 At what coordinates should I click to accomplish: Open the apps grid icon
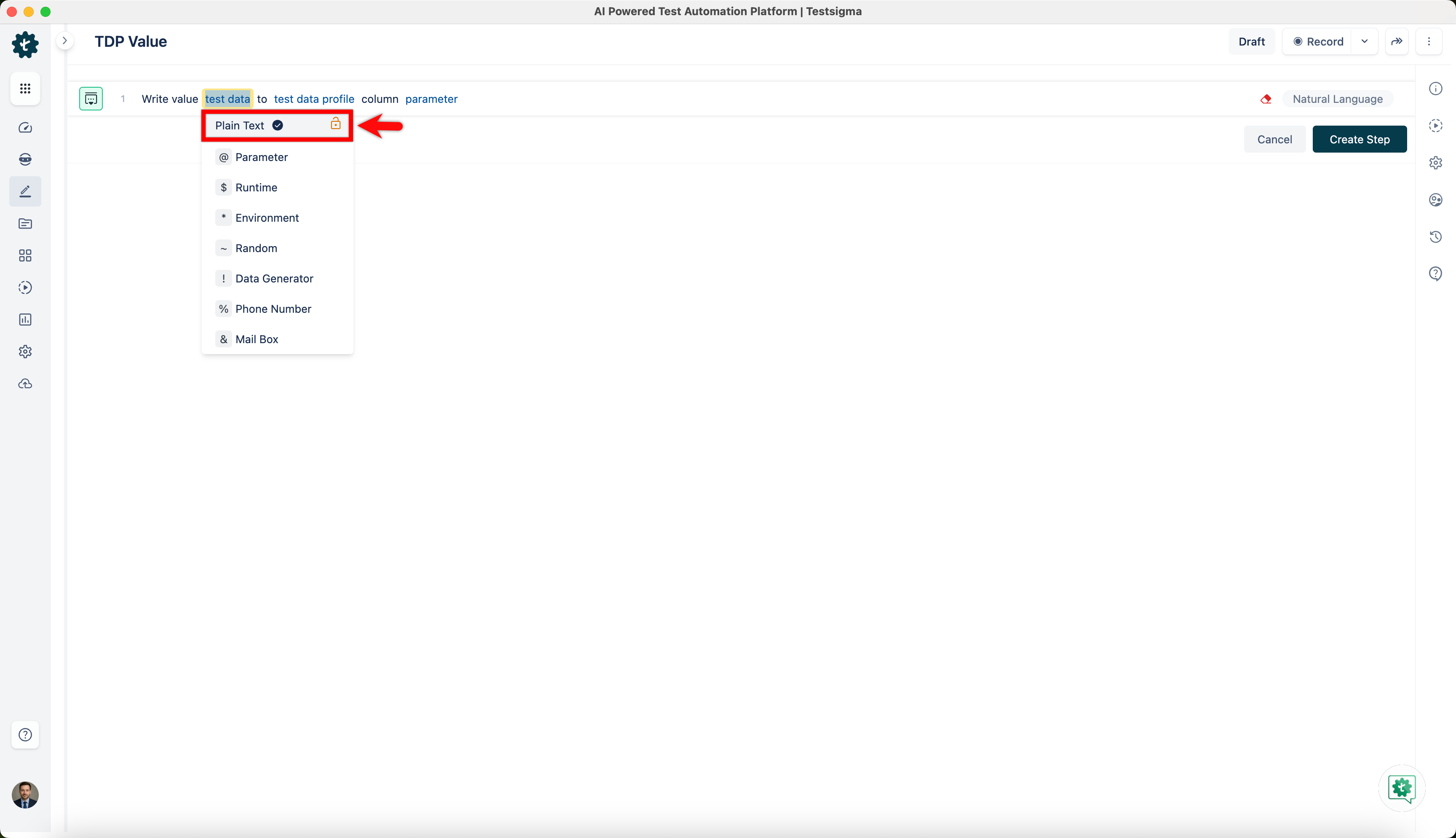point(25,89)
